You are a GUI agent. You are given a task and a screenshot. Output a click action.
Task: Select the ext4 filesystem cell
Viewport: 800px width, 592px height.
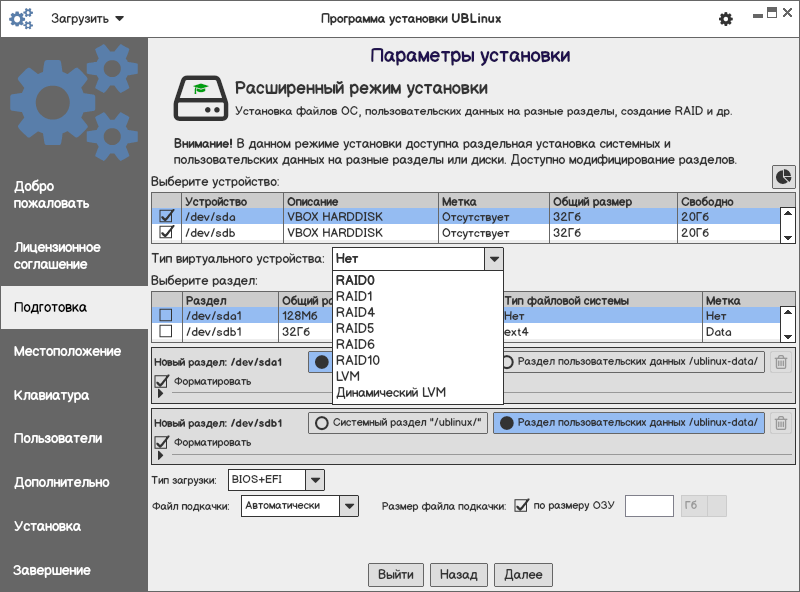pyautogui.click(x=603, y=332)
